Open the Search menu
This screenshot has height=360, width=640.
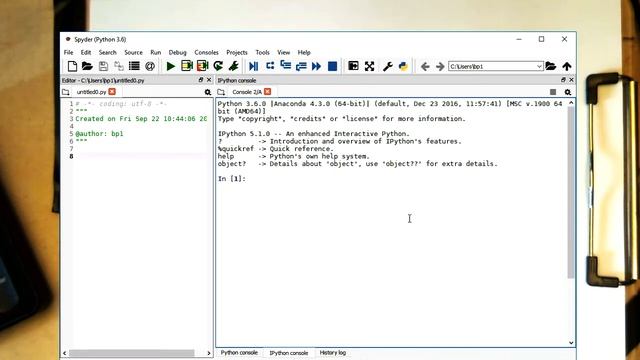tap(107, 52)
